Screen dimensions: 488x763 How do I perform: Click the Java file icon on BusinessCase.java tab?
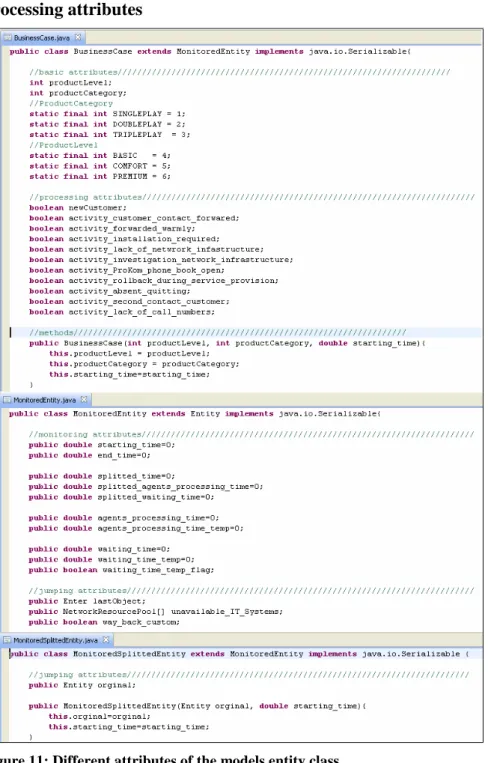click(8, 37)
